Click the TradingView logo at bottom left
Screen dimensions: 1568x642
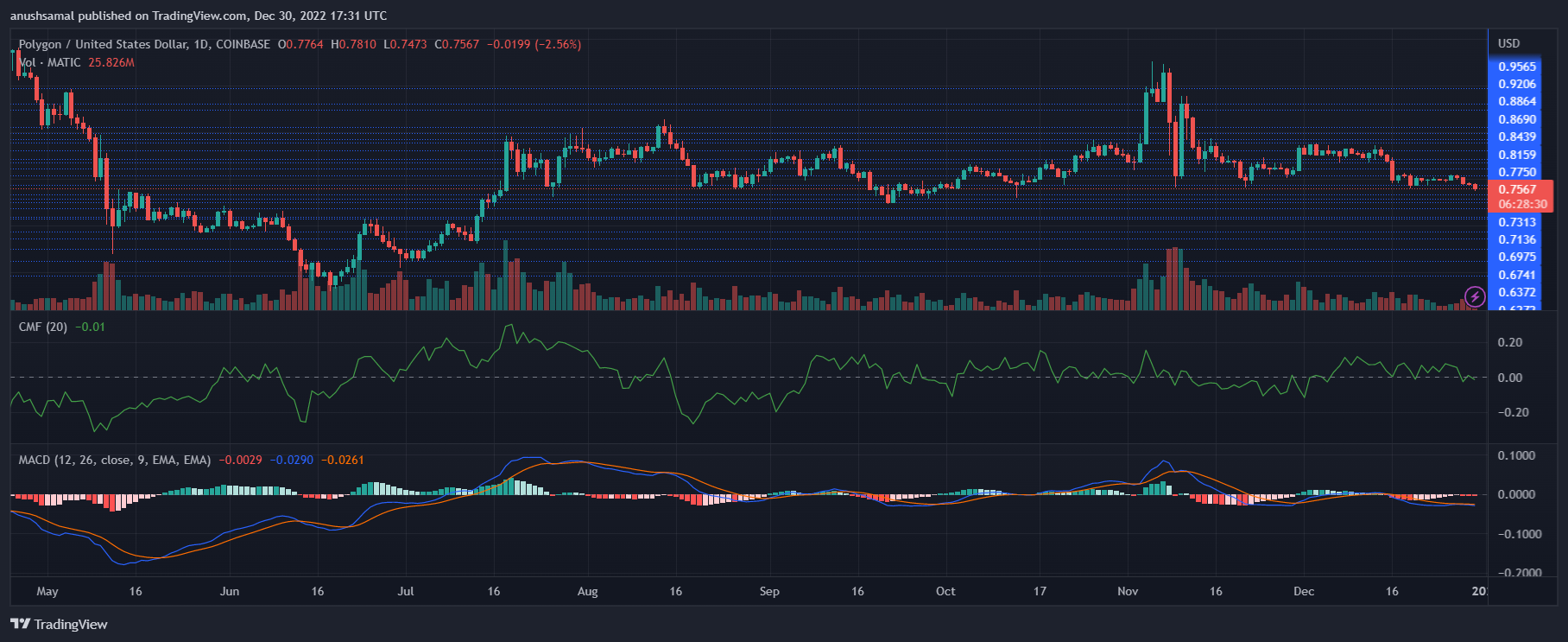(x=59, y=624)
